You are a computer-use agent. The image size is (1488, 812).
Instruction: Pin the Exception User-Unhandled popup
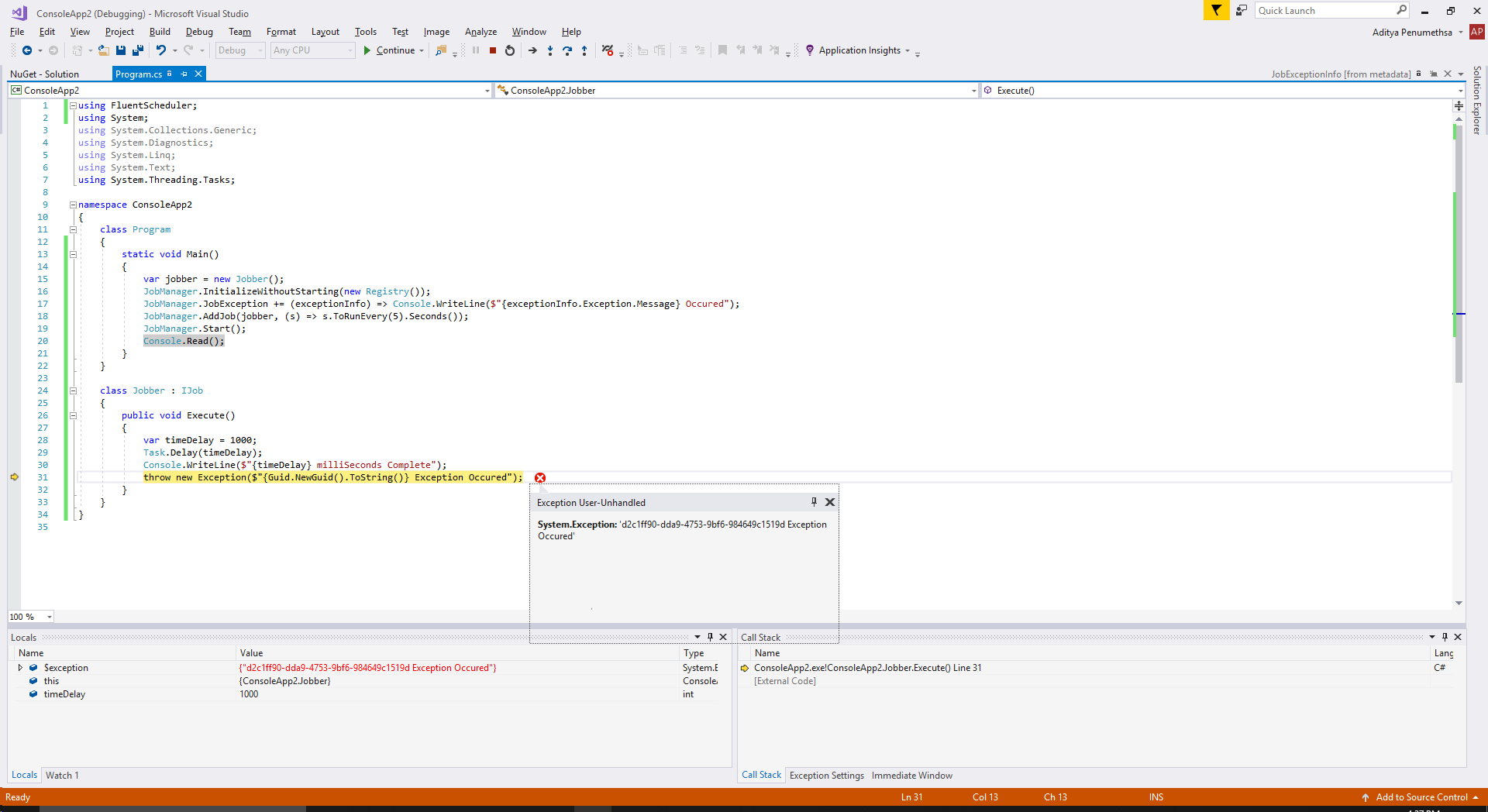(x=813, y=502)
